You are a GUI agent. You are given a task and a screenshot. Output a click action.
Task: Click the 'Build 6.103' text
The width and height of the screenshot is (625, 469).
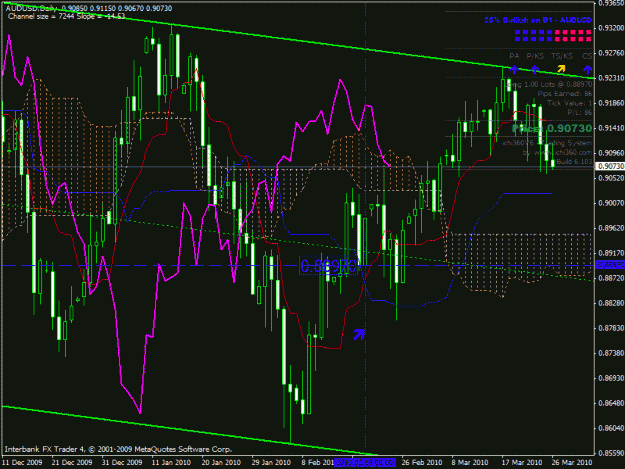[574, 161]
